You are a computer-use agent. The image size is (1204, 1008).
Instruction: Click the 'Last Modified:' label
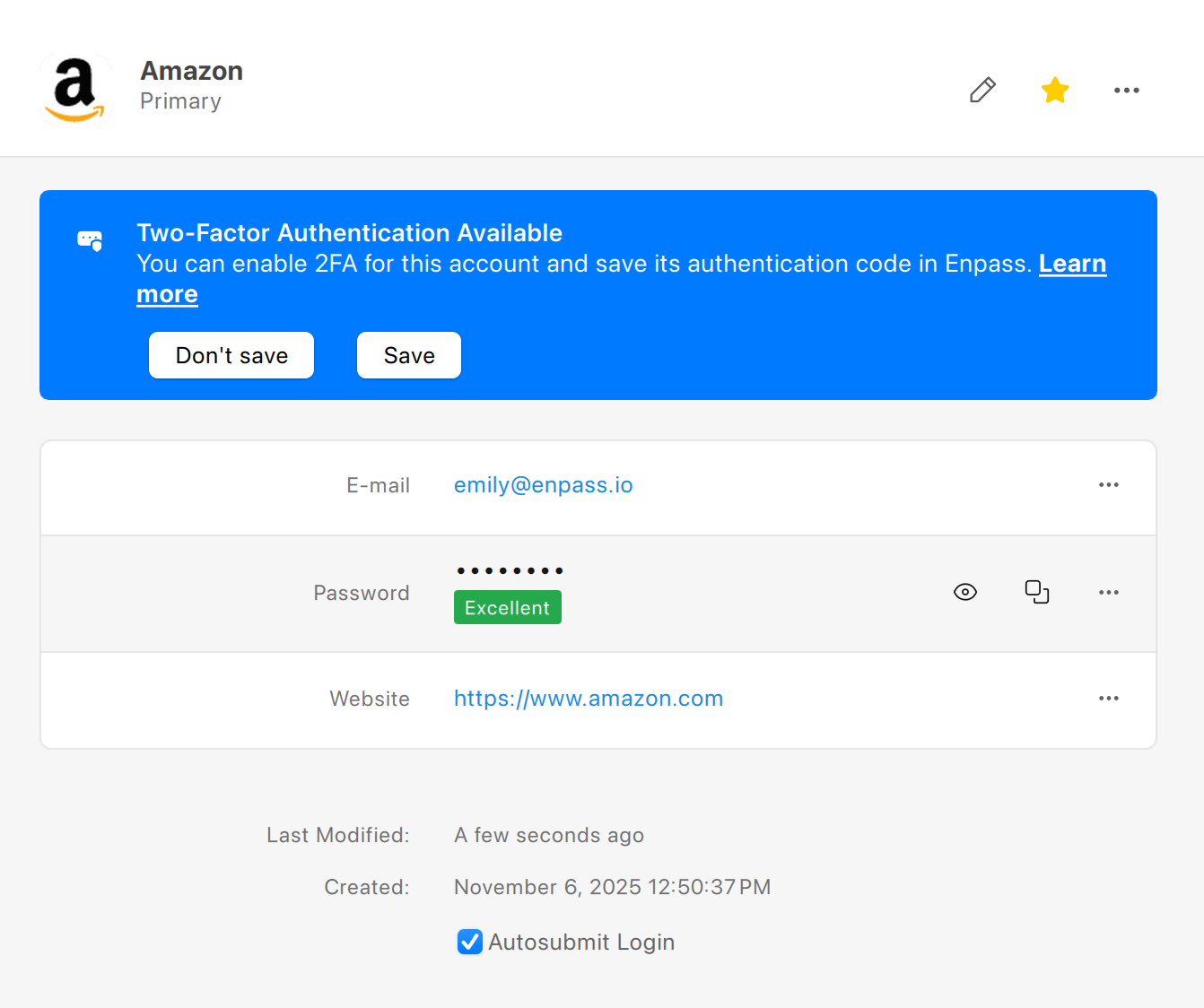pyautogui.click(x=338, y=835)
